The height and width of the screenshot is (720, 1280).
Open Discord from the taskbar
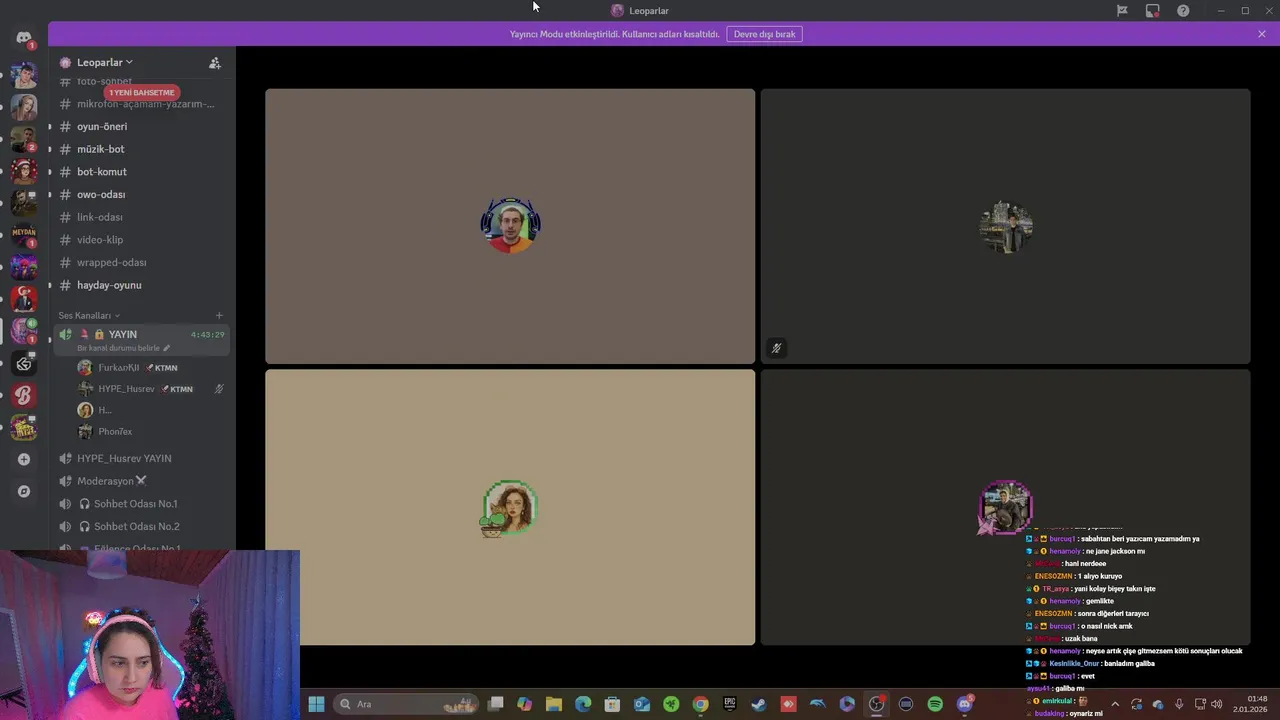pyautogui.click(x=964, y=704)
